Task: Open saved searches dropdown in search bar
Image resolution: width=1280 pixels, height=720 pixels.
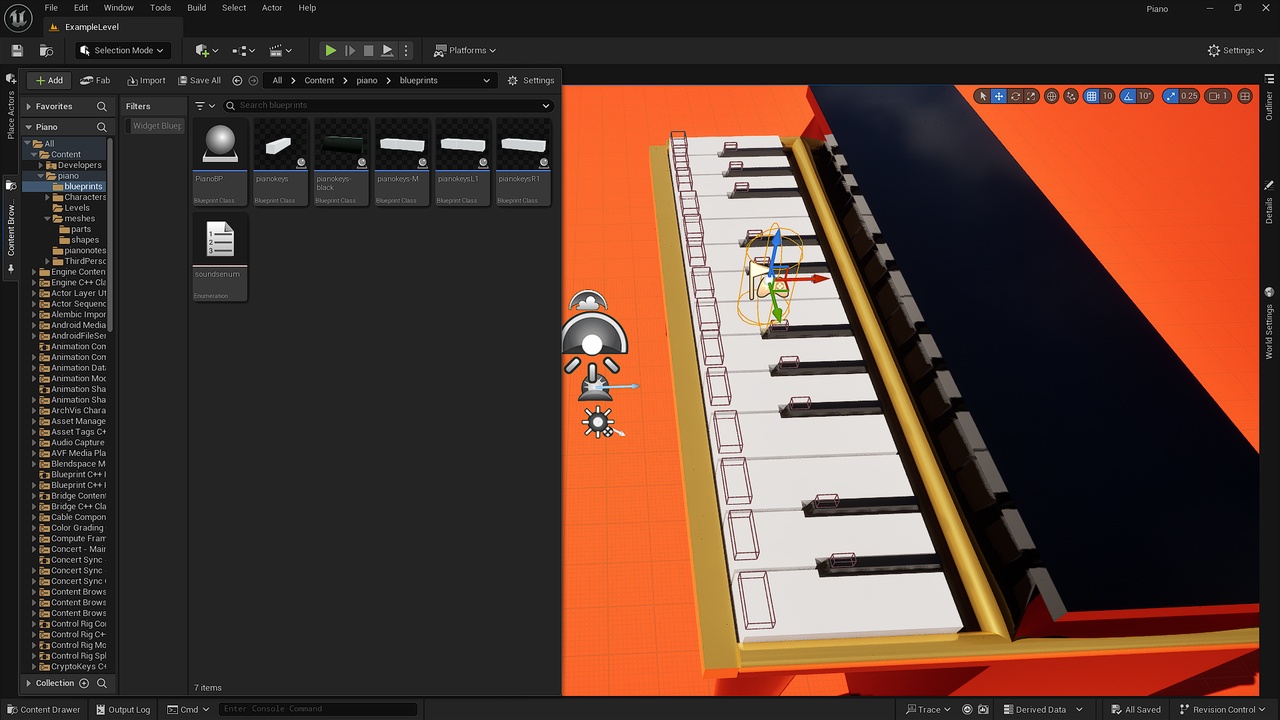Action: point(546,105)
